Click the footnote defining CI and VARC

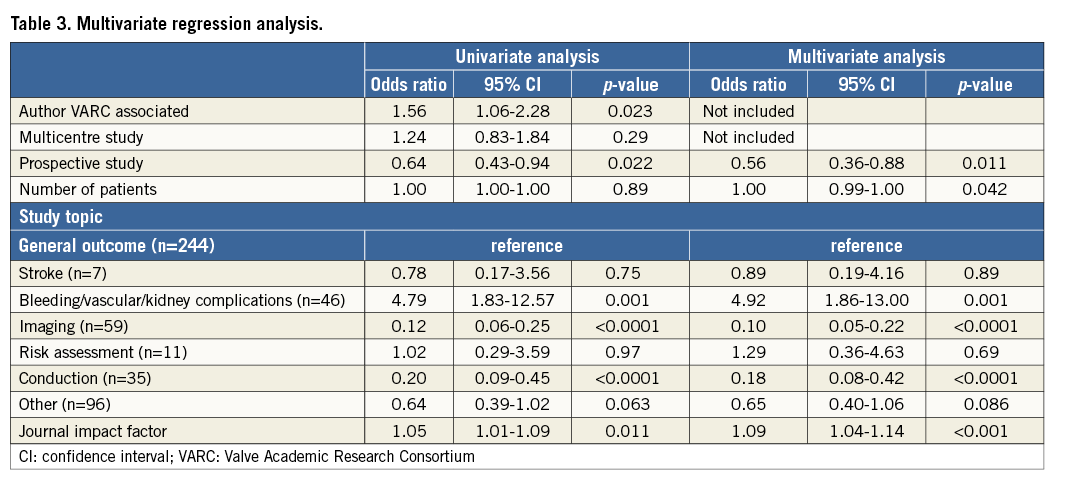click(246, 456)
